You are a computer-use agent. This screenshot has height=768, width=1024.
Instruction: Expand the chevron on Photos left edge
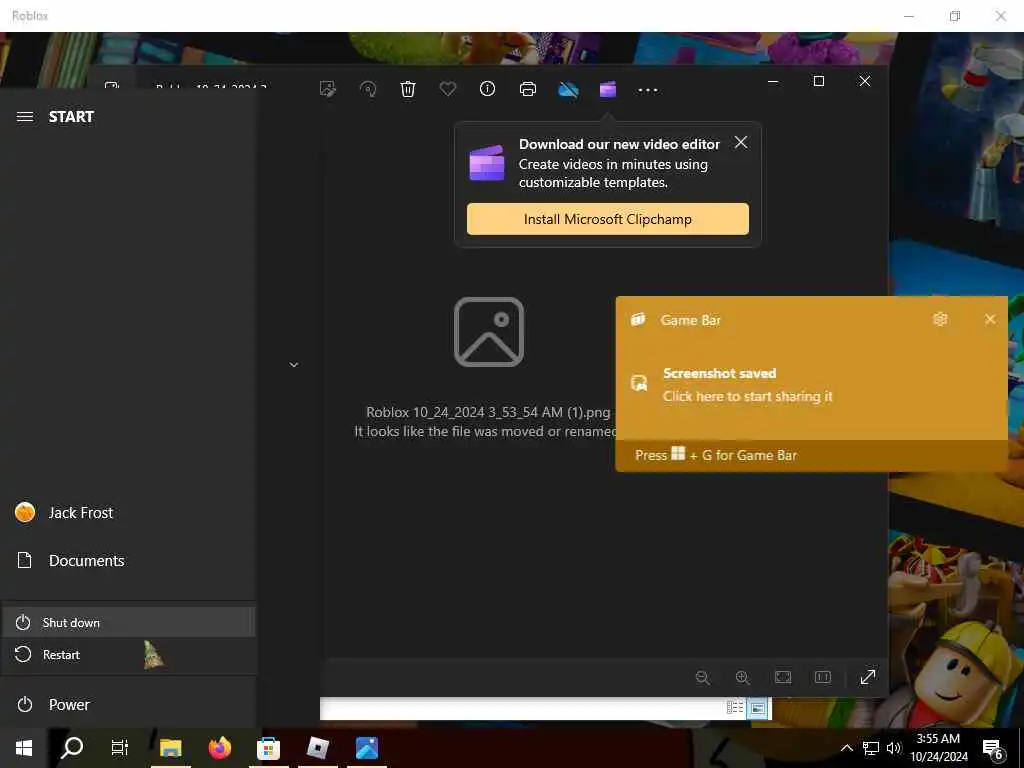[x=294, y=365]
